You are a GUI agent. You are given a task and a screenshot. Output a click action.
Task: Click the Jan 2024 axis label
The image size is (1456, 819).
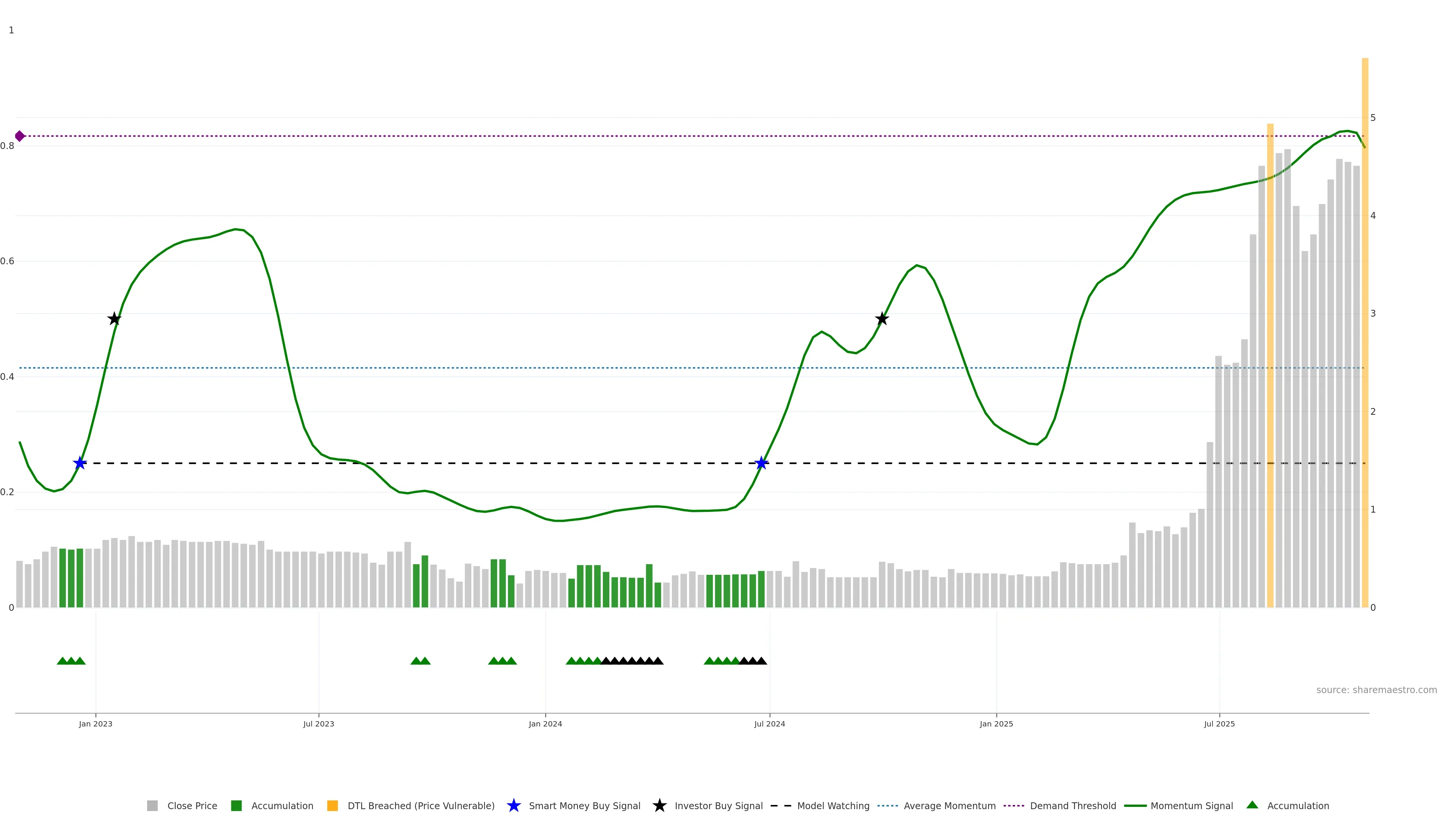pyautogui.click(x=545, y=724)
